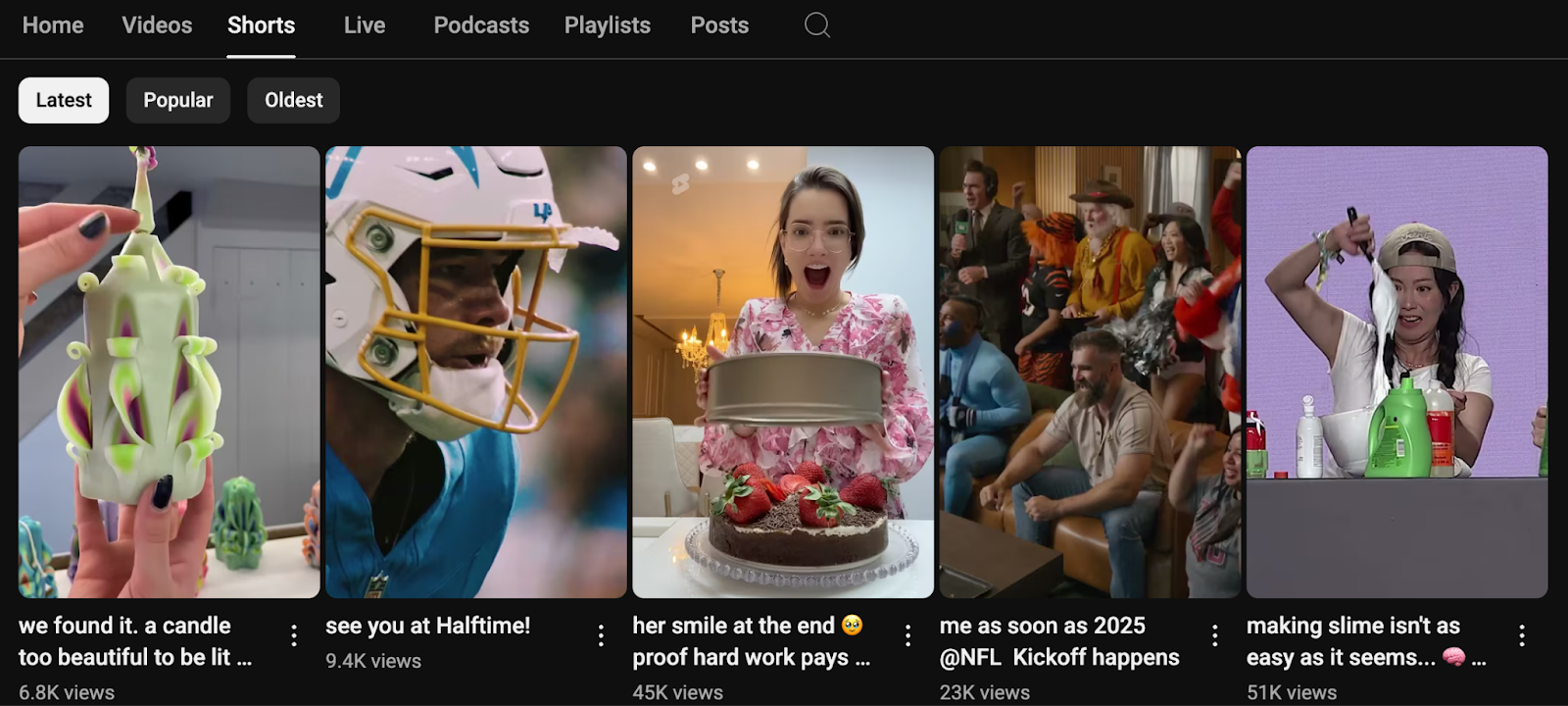
Task: Open 'making slime isn't as easy' title
Action: [1352, 640]
